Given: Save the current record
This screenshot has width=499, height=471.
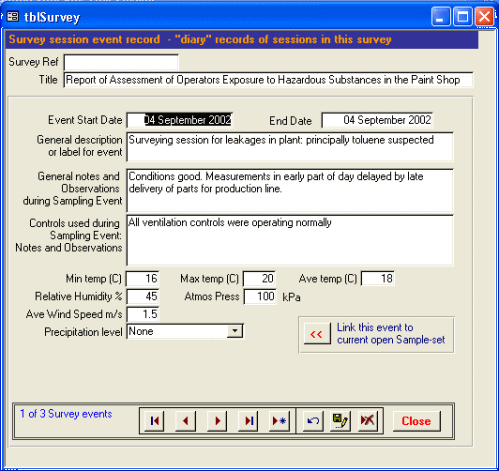Looking at the screenshot, I should click(340, 421).
